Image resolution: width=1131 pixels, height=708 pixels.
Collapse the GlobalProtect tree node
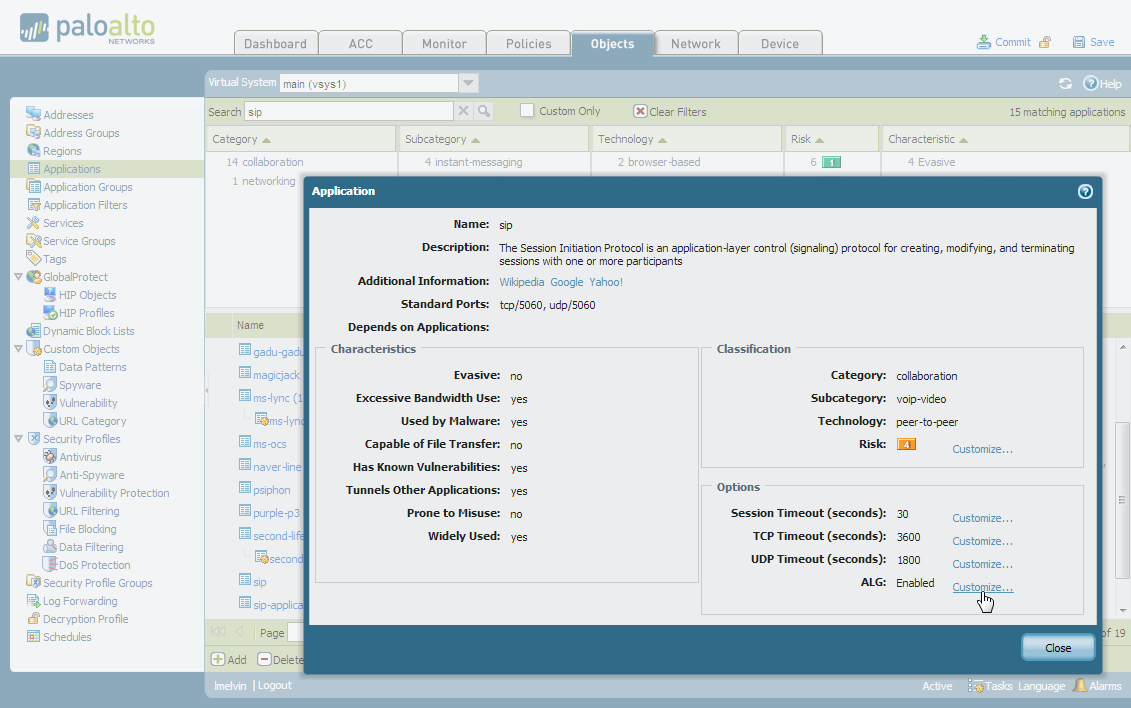point(18,277)
